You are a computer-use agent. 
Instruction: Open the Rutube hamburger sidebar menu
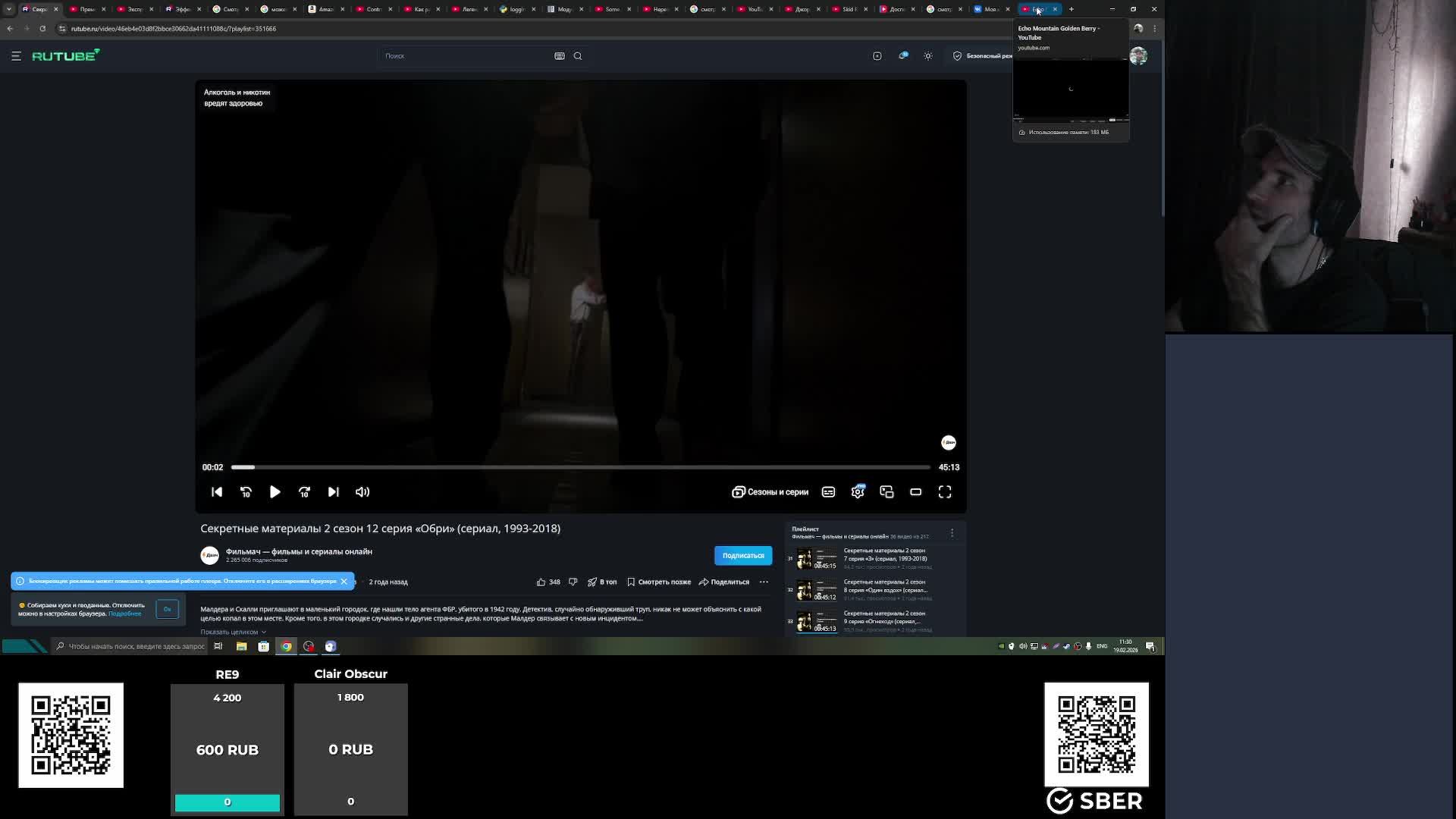pos(16,56)
